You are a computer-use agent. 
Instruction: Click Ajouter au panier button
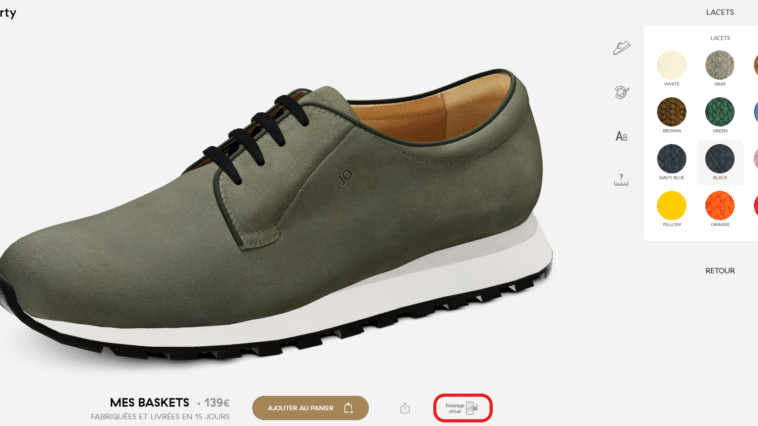310,408
